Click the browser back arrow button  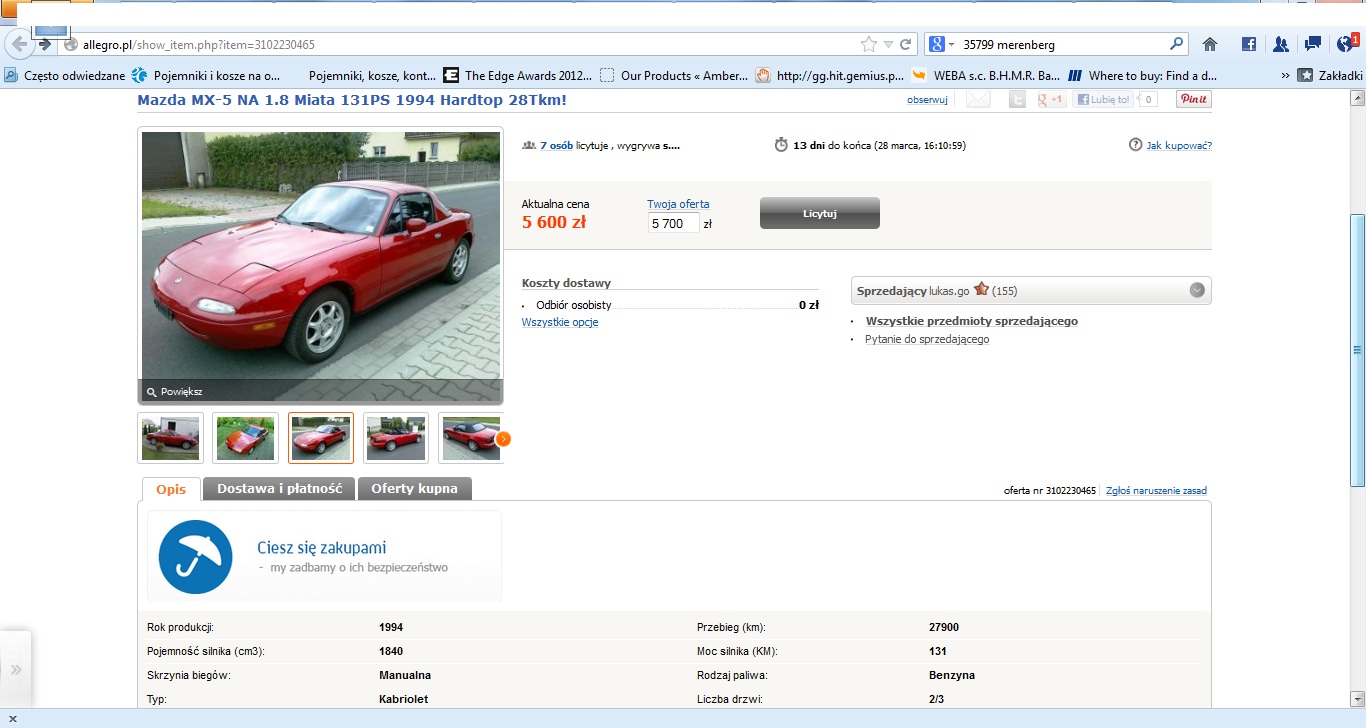pyautogui.click(x=18, y=44)
